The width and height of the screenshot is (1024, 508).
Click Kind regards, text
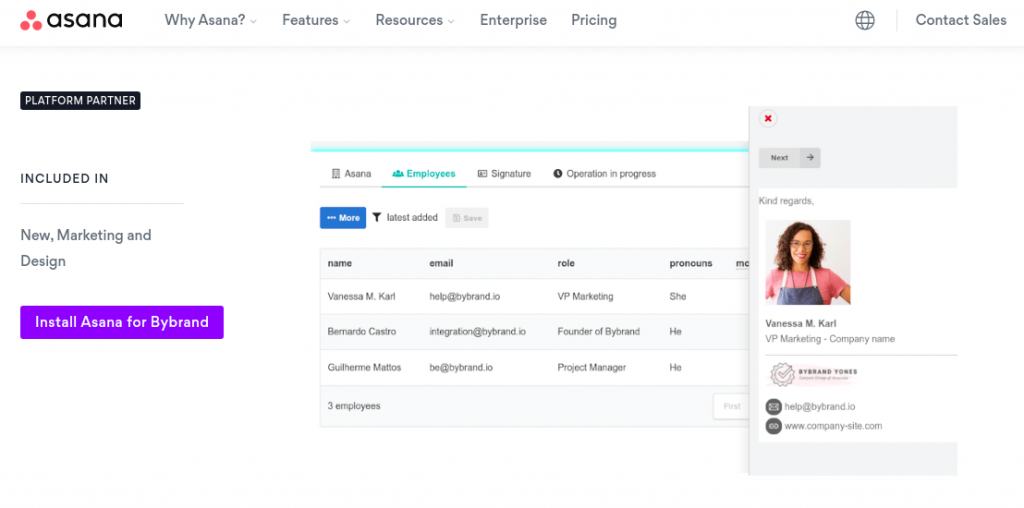pos(786,201)
